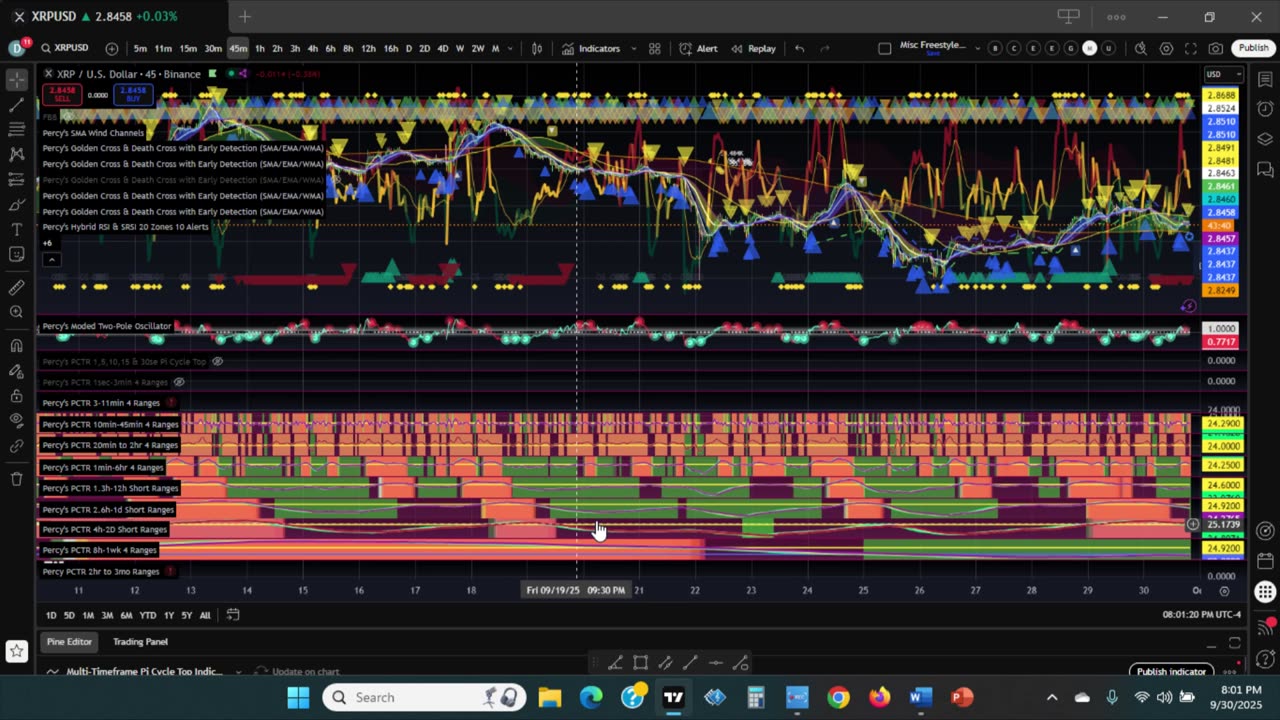
Task: Switch to layout button G
Action: pos(1070,48)
